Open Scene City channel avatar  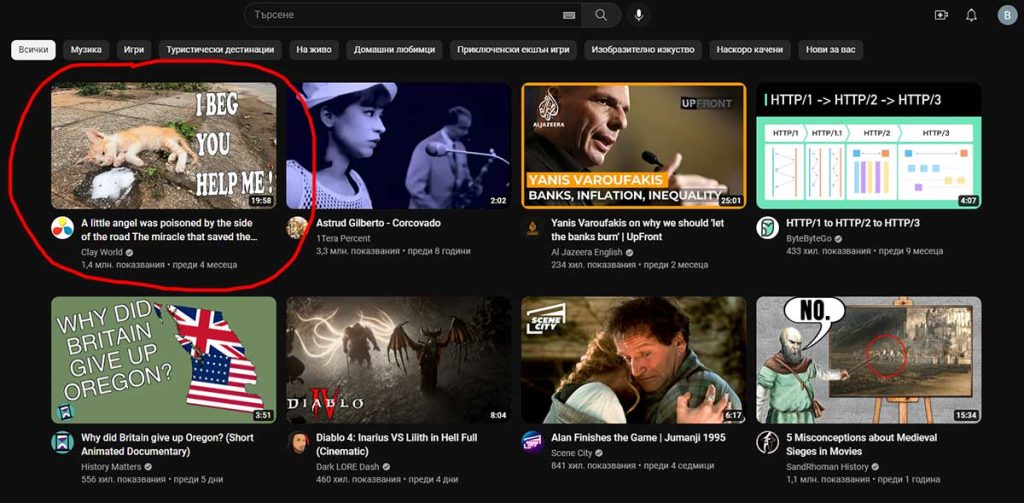click(x=532, y=442)
